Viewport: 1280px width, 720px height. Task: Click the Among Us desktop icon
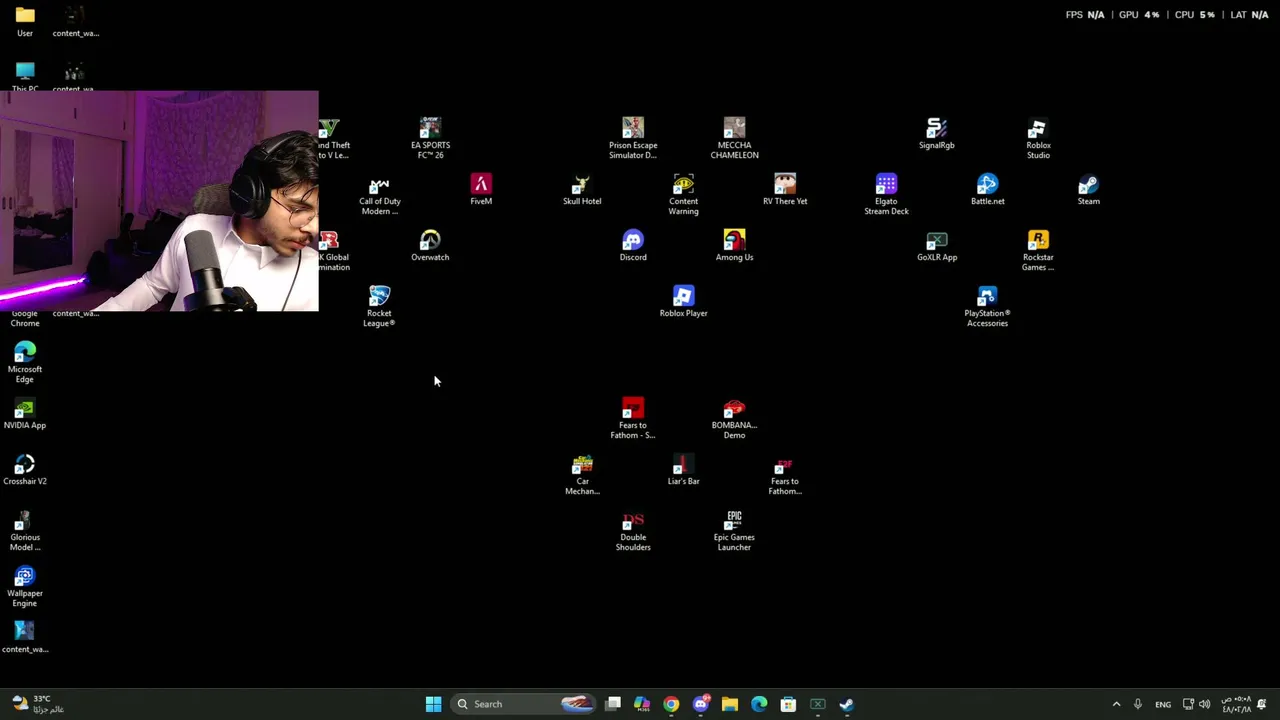tap(734, 245)
